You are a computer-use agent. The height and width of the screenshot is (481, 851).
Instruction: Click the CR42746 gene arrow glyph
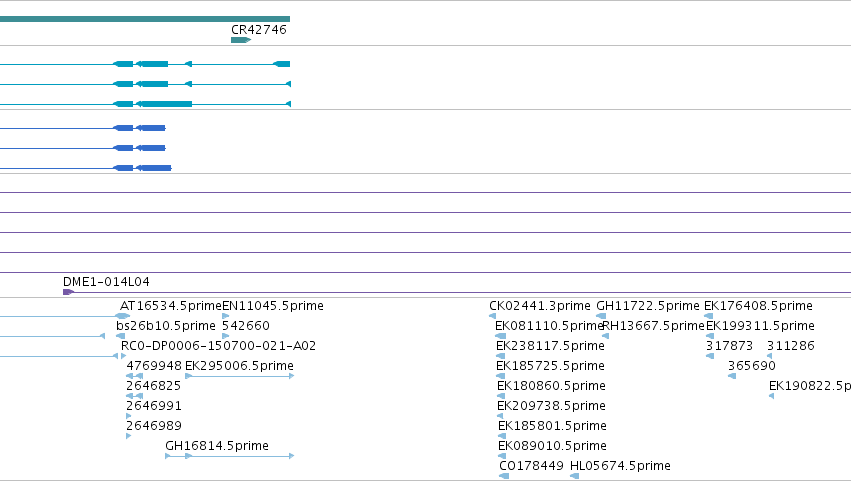(241, 40)
